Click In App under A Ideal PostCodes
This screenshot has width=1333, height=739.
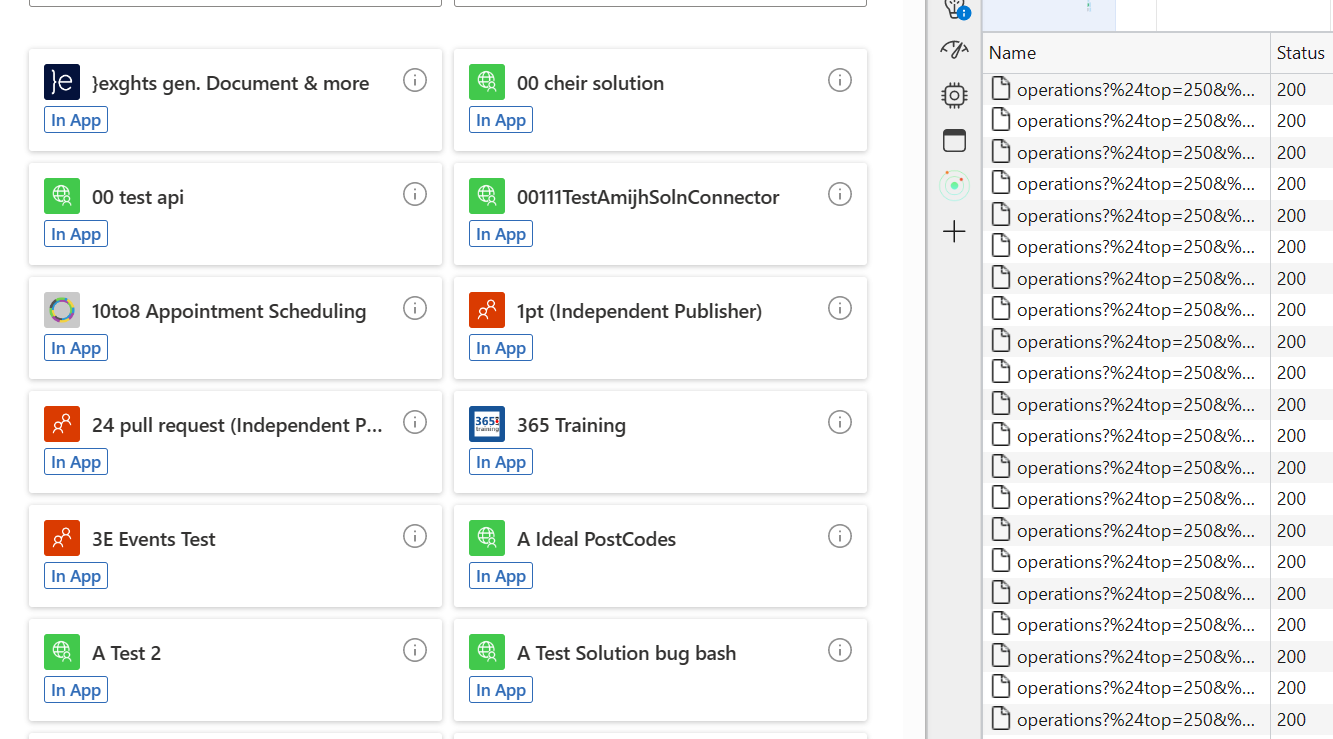(x=500, y=575)
